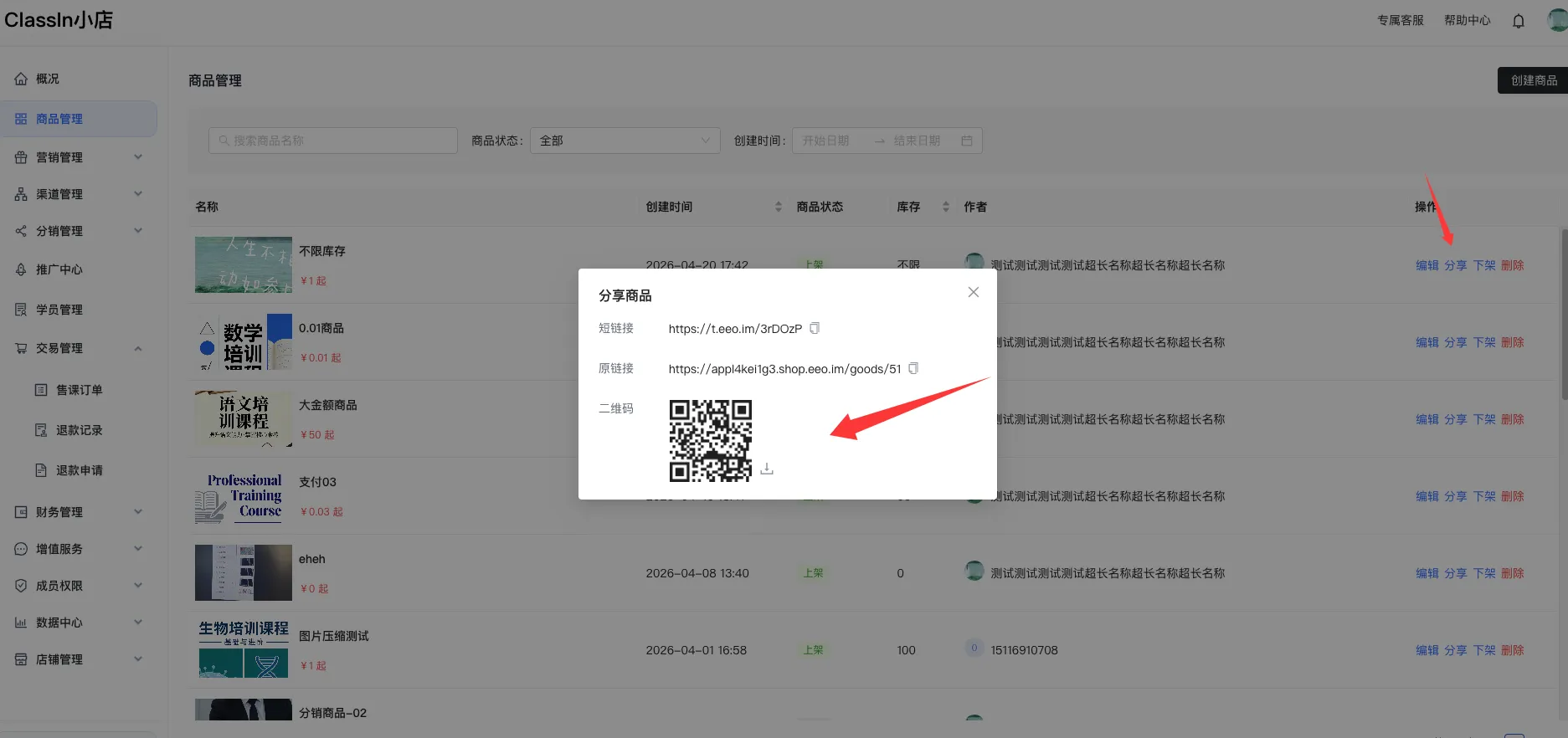Screen dimensions: 1568x738
Task: Click the 财务管理 wallet icon
Action: coord(21,512)
